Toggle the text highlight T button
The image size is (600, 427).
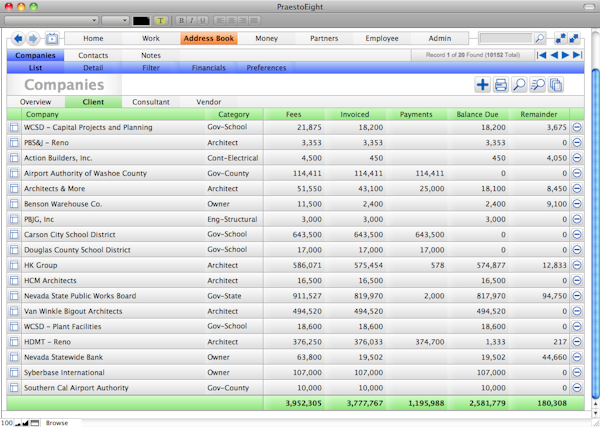[x=161, y=20]
